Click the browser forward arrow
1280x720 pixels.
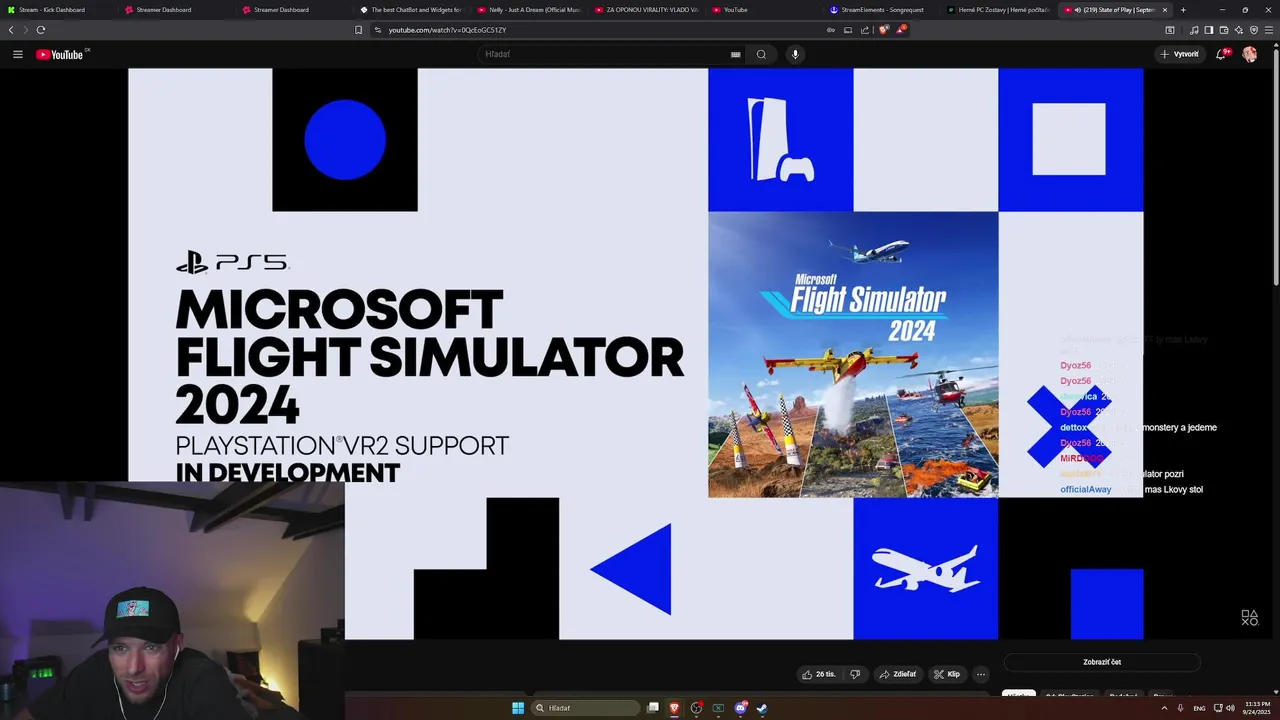[25, 30]
